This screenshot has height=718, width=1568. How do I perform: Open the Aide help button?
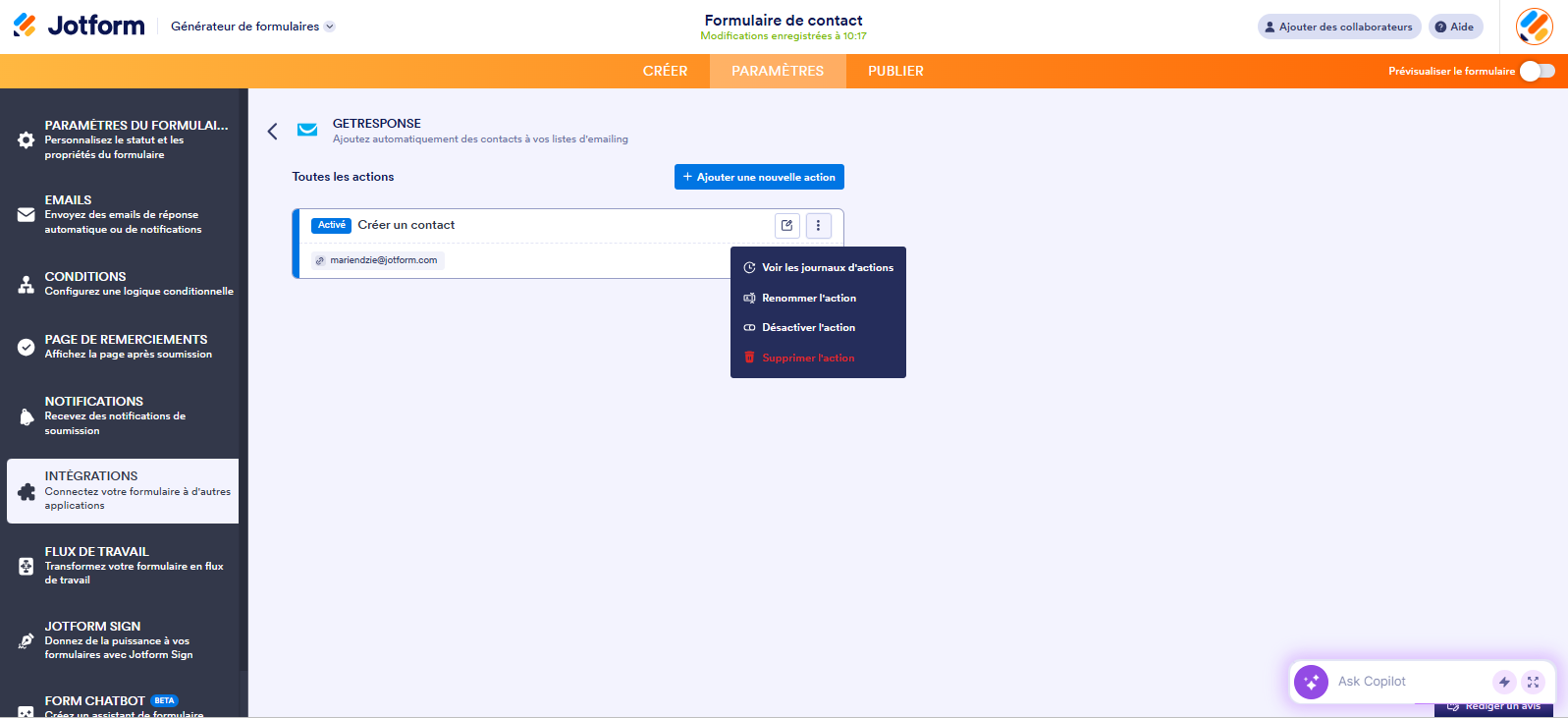(1455, 27)
